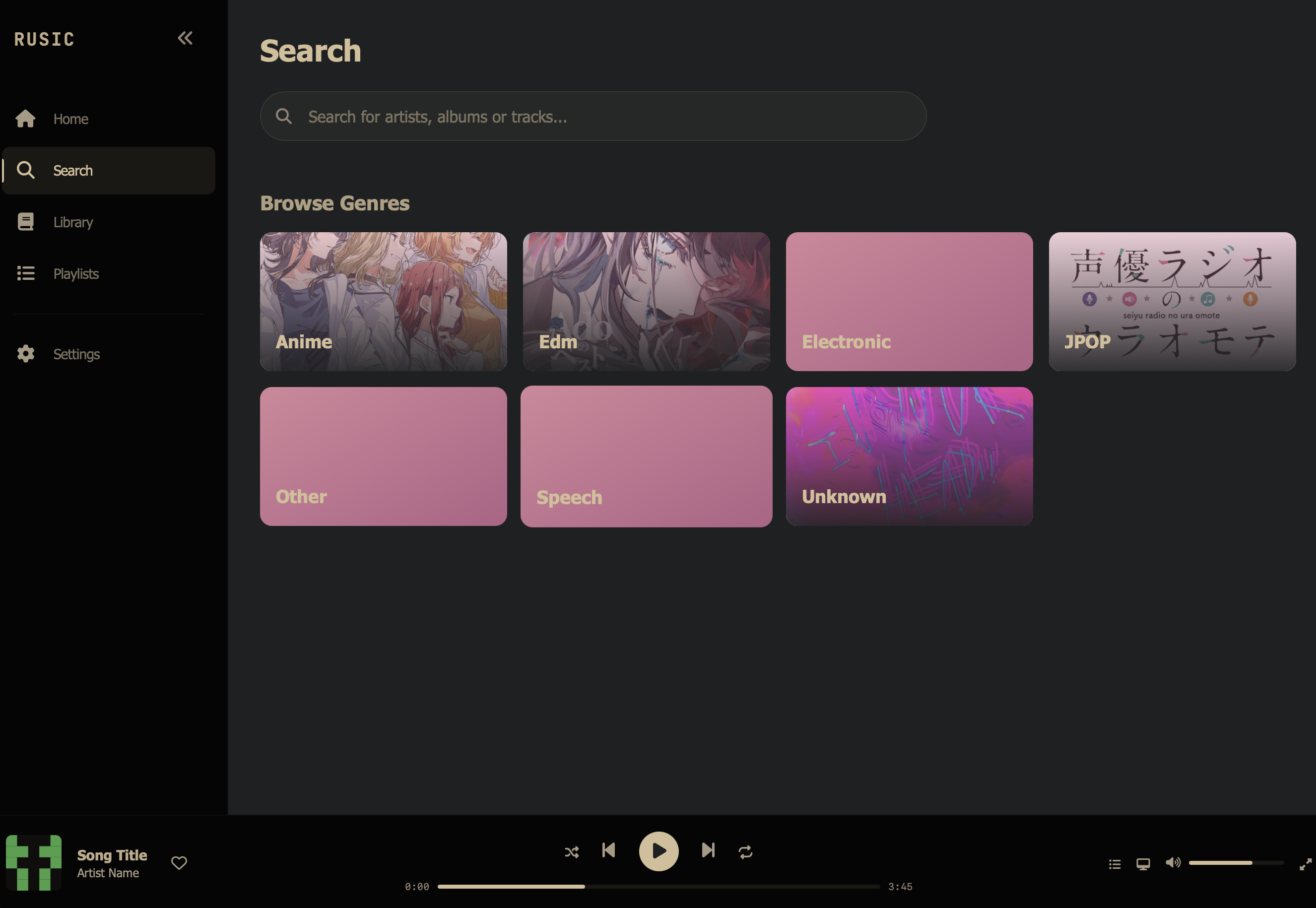Screen dimensions: 1316x908
Task: Click the song progress bar
Action: 658,886
